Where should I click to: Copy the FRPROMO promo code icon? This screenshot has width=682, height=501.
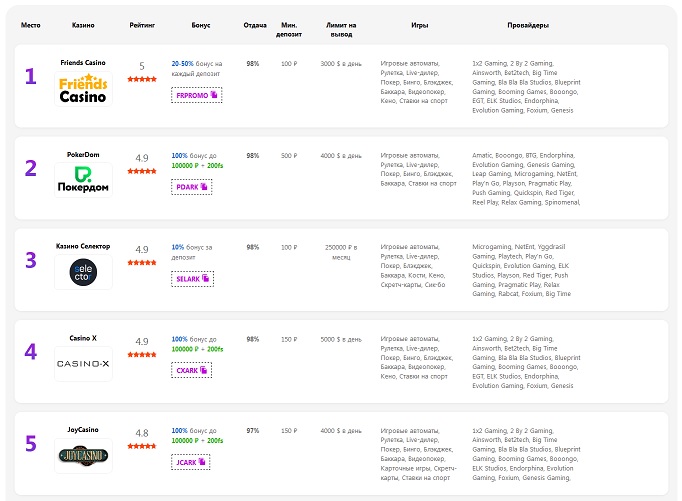tap(214, 95)
